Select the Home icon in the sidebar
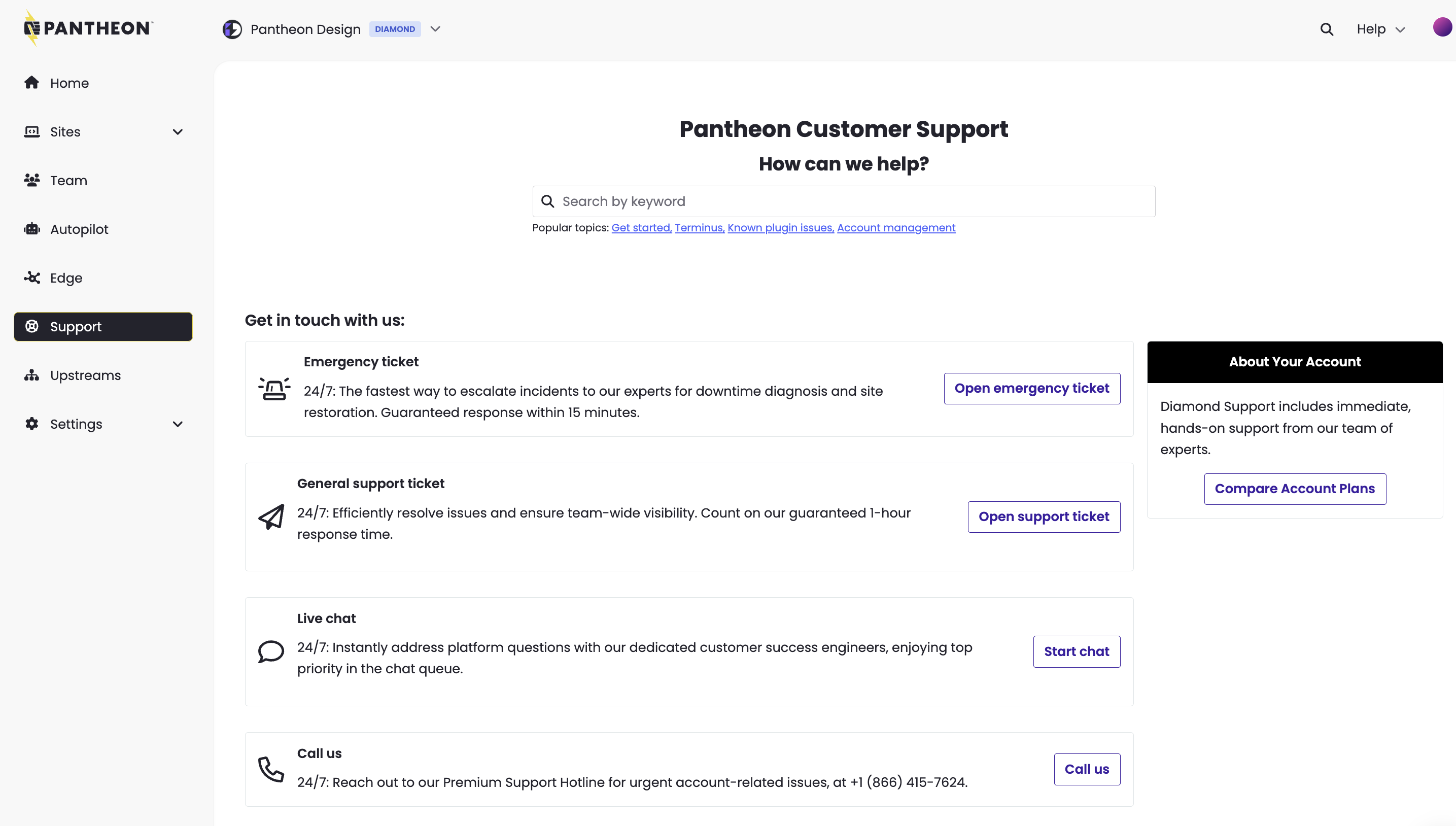This screenshot has height=826, width=1456. [32, 82]
